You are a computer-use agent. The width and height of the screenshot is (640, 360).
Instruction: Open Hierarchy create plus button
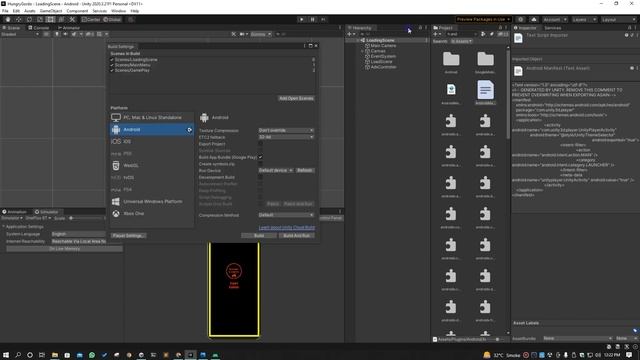[x=351, y=34]
